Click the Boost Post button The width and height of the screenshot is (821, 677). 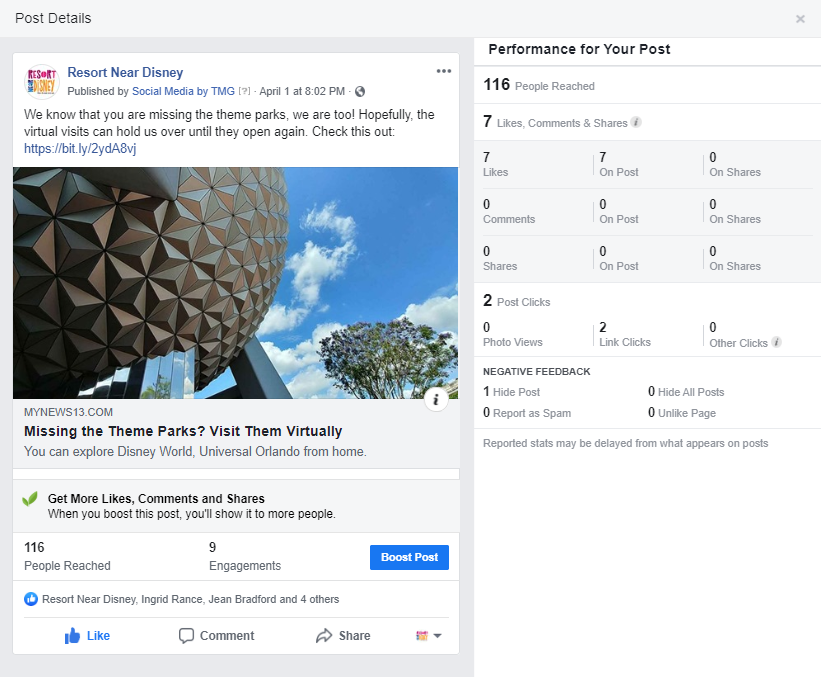tap(409, 557)
